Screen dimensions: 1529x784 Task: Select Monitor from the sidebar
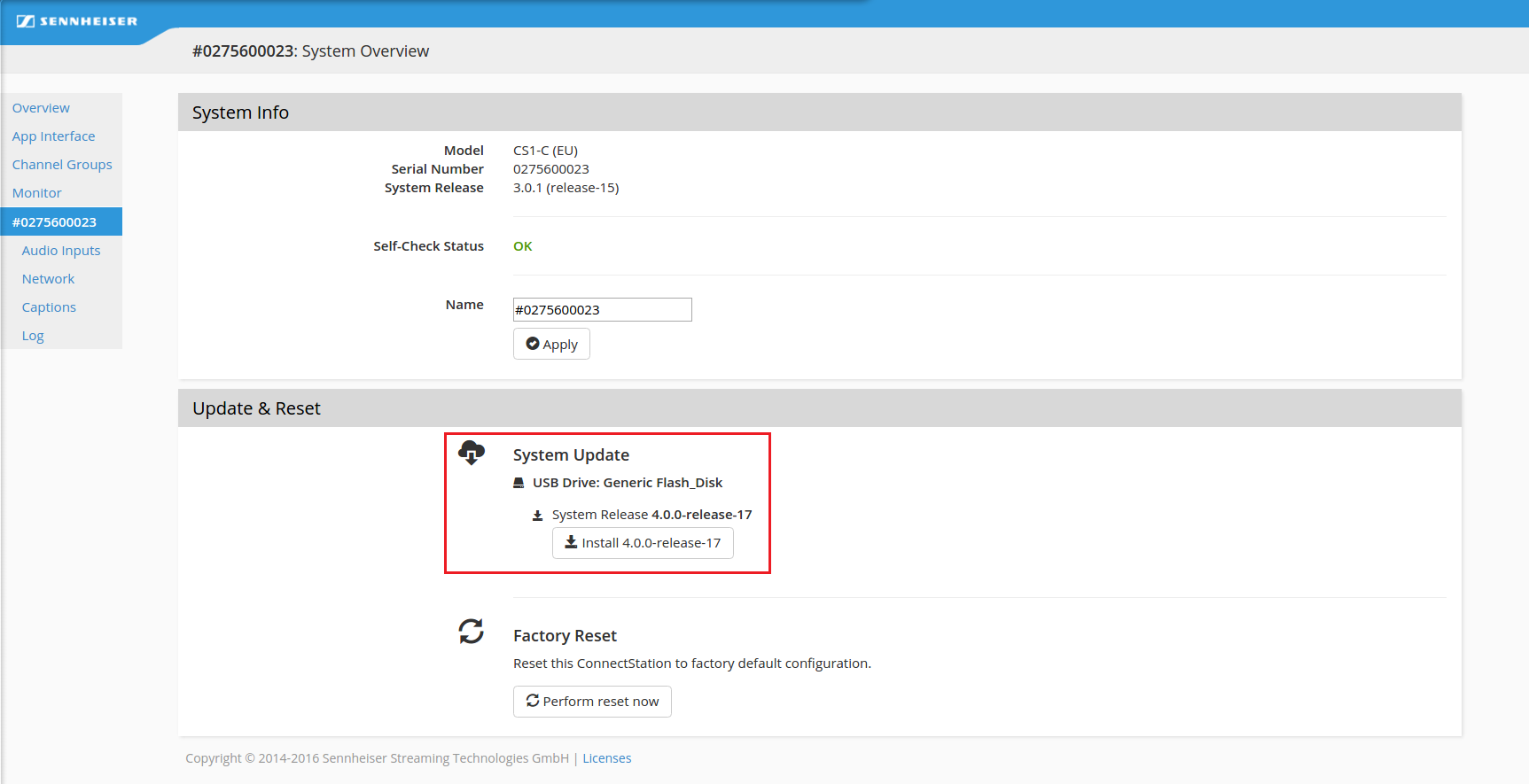click(x=37, y=193)
